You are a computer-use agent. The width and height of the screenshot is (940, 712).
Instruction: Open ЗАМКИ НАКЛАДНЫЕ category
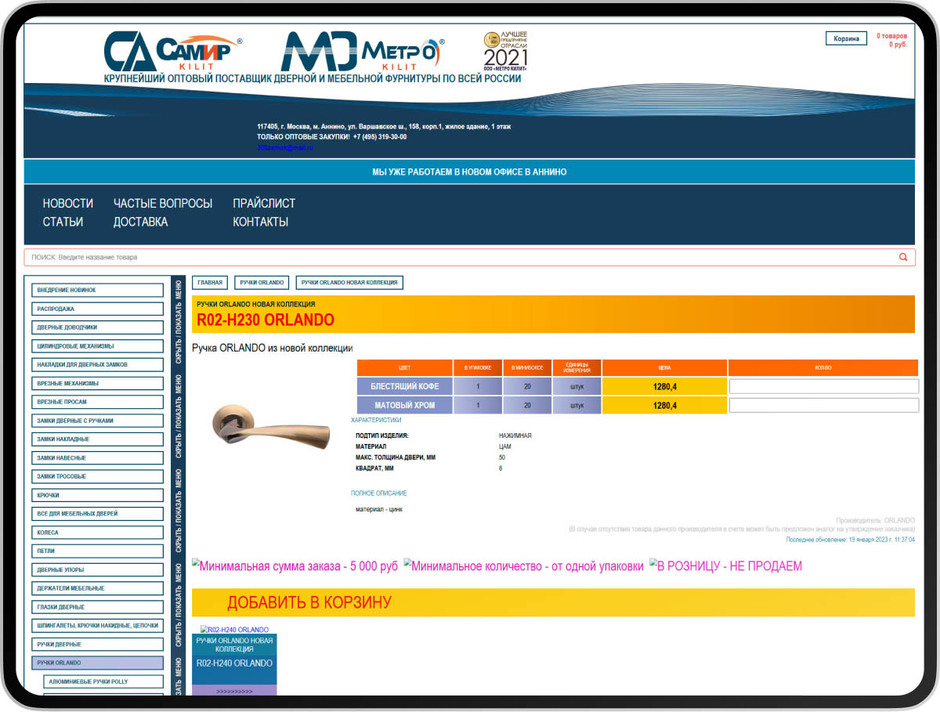(x=97, y=439)
